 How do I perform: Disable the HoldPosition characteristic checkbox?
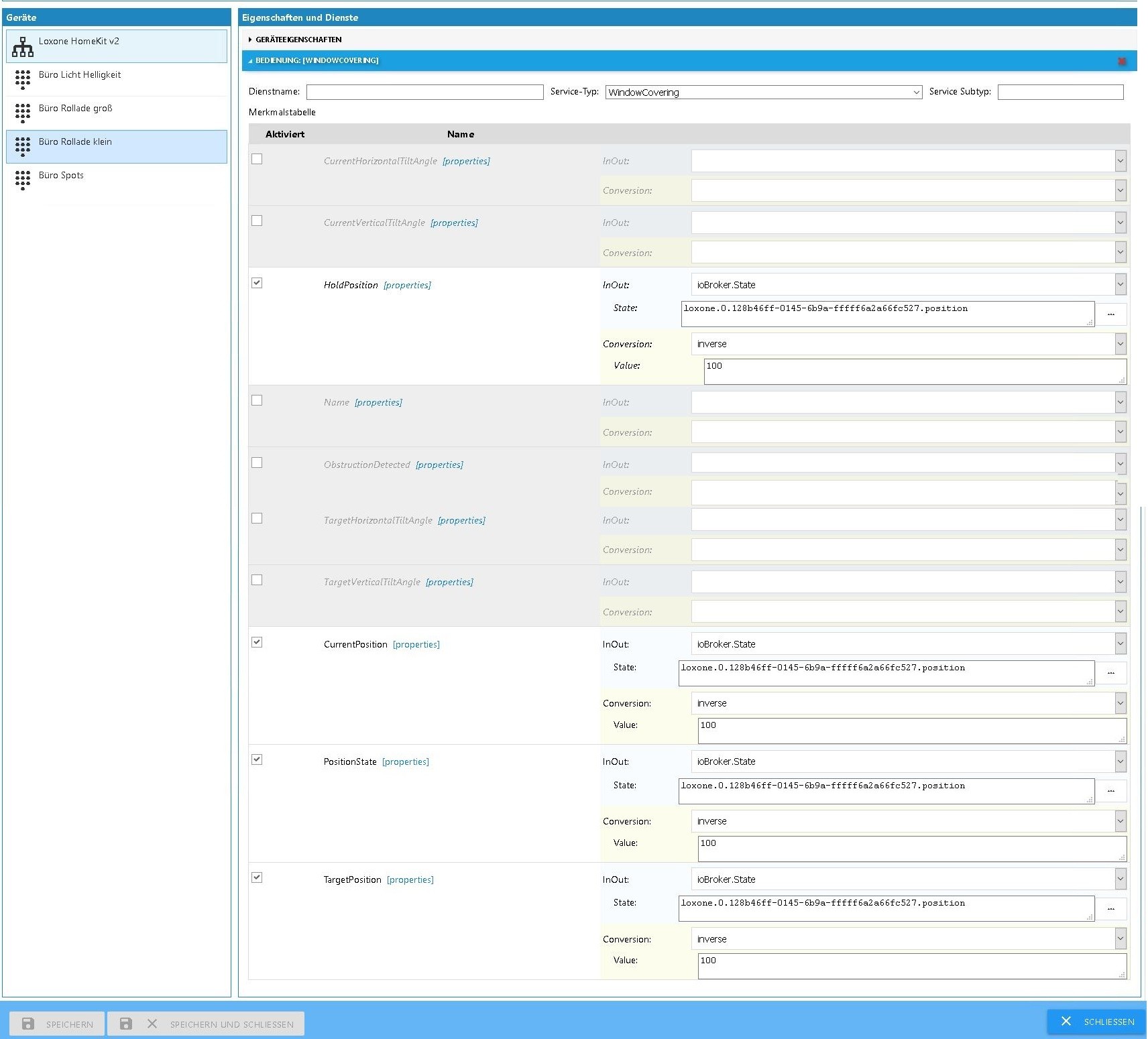257,283
